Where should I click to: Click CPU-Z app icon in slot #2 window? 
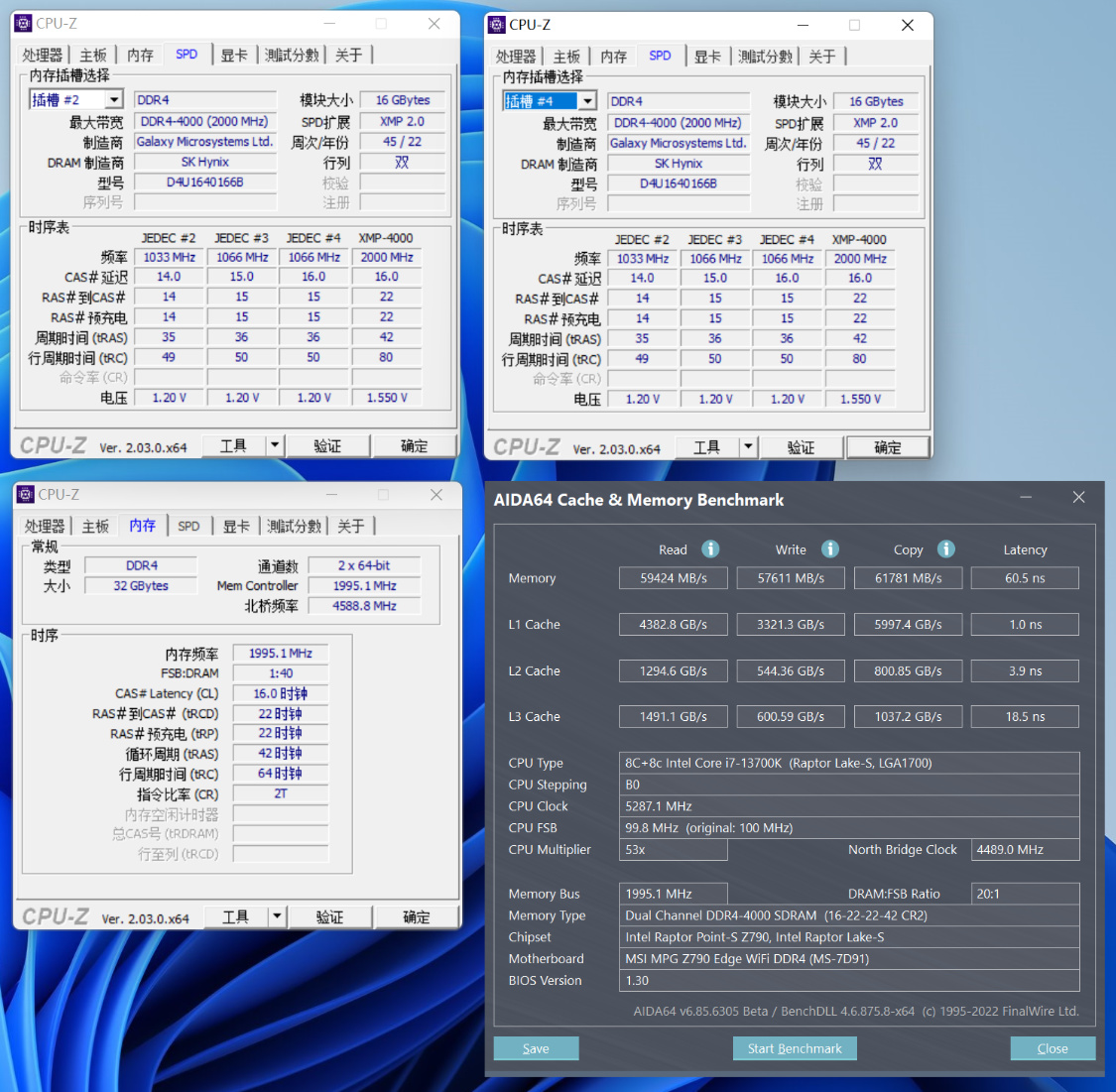[24, 24]
